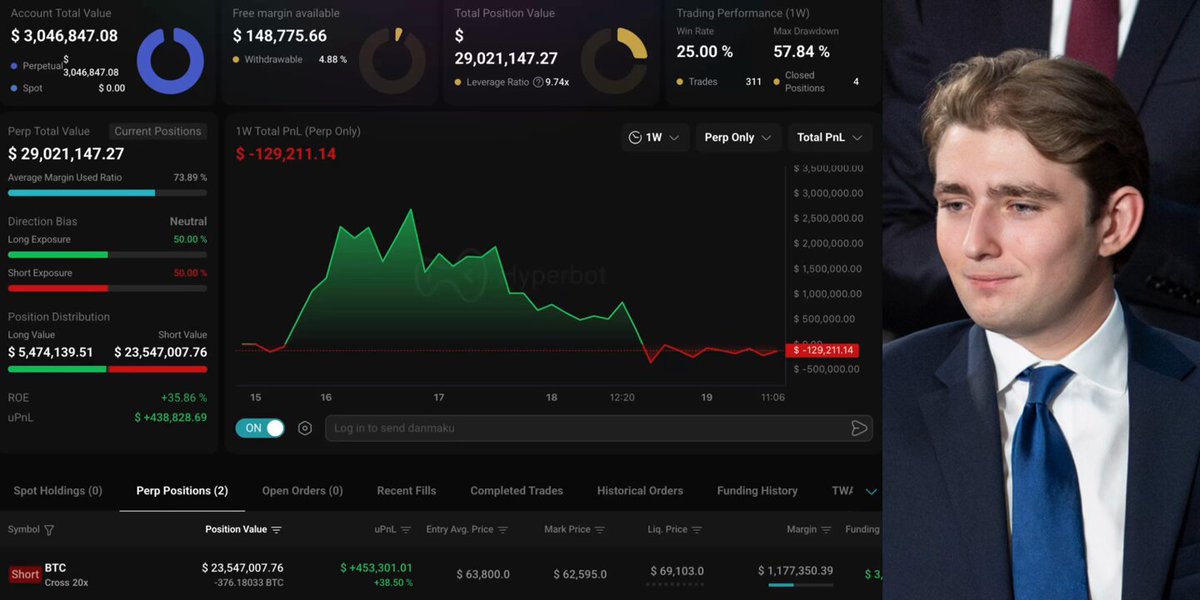Open danmaku settings hexagon icon
Image resolution: width=1200 pixels, height=600 pixels.
(x=305, y=428)
